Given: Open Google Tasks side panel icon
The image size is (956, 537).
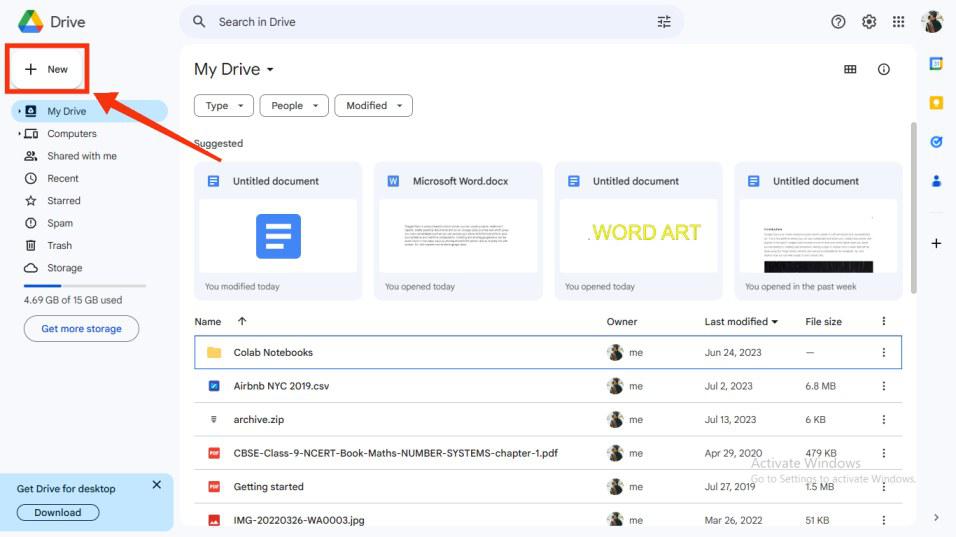Looking at the screenshot, I should pos(936,142).
